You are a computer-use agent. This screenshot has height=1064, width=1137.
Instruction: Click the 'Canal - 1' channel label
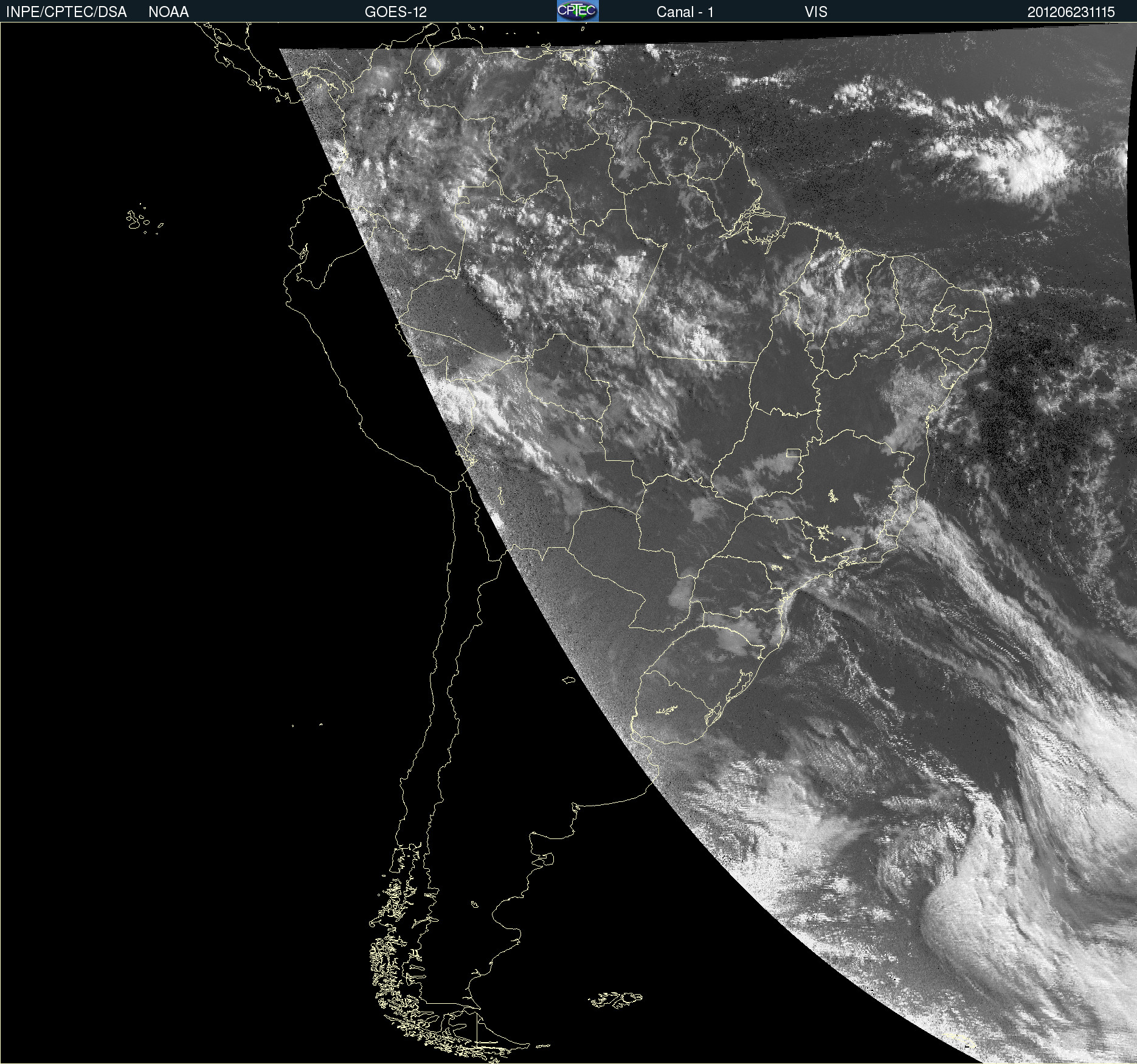click(685, 12)
